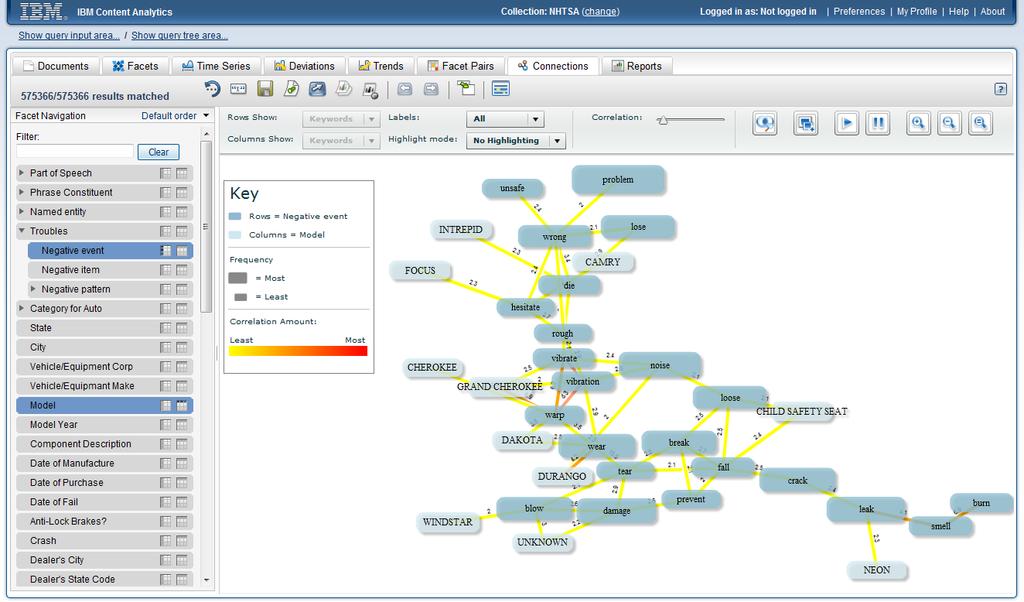
Task: Click the undo/reset query icon in toolbar
Action: (x=212, y=89)
